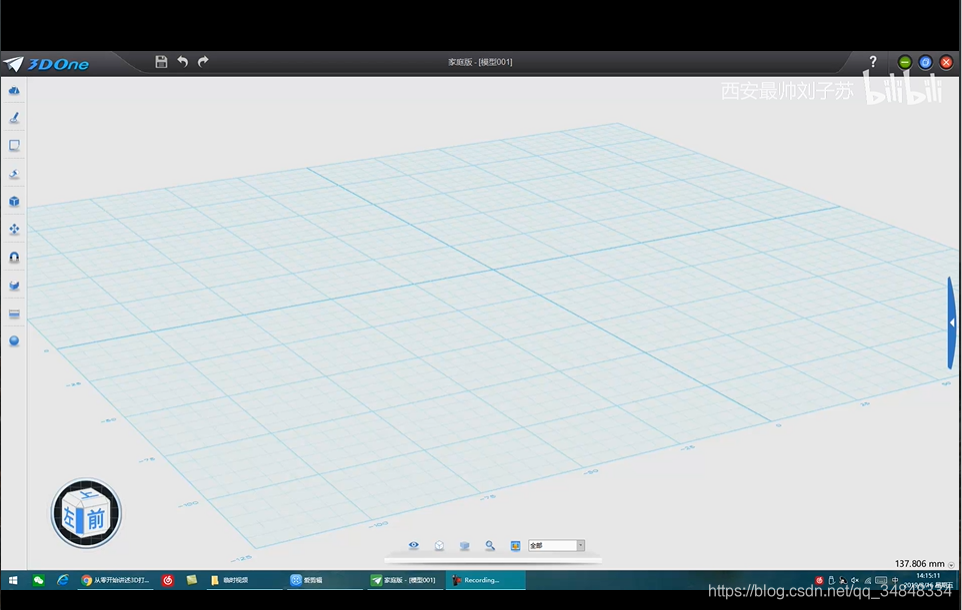Select the magnet auto-snap tool
The height and width of the screenshot is (610, 962).
coord(14,257)
